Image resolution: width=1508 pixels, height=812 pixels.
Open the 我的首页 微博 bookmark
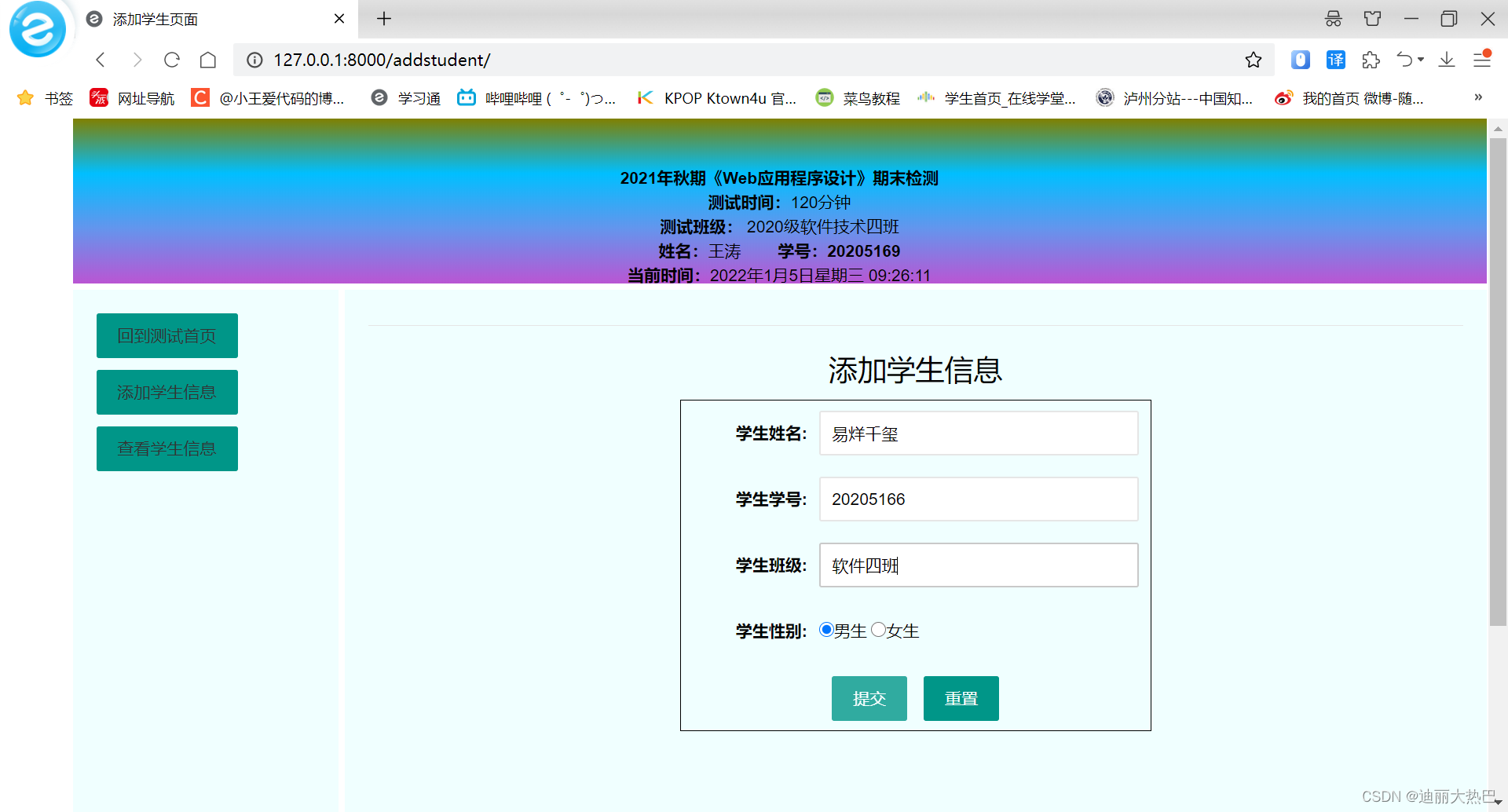coord(1349,98)
